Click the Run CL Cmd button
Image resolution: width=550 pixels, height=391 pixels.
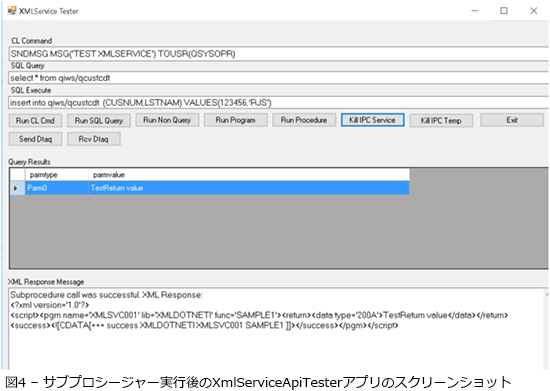point(35,121)
